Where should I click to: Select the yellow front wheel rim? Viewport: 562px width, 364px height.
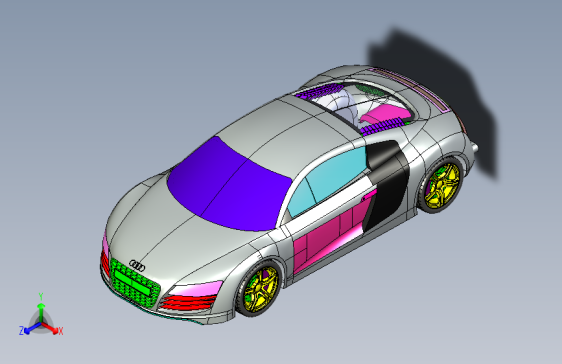pos(261,289)
